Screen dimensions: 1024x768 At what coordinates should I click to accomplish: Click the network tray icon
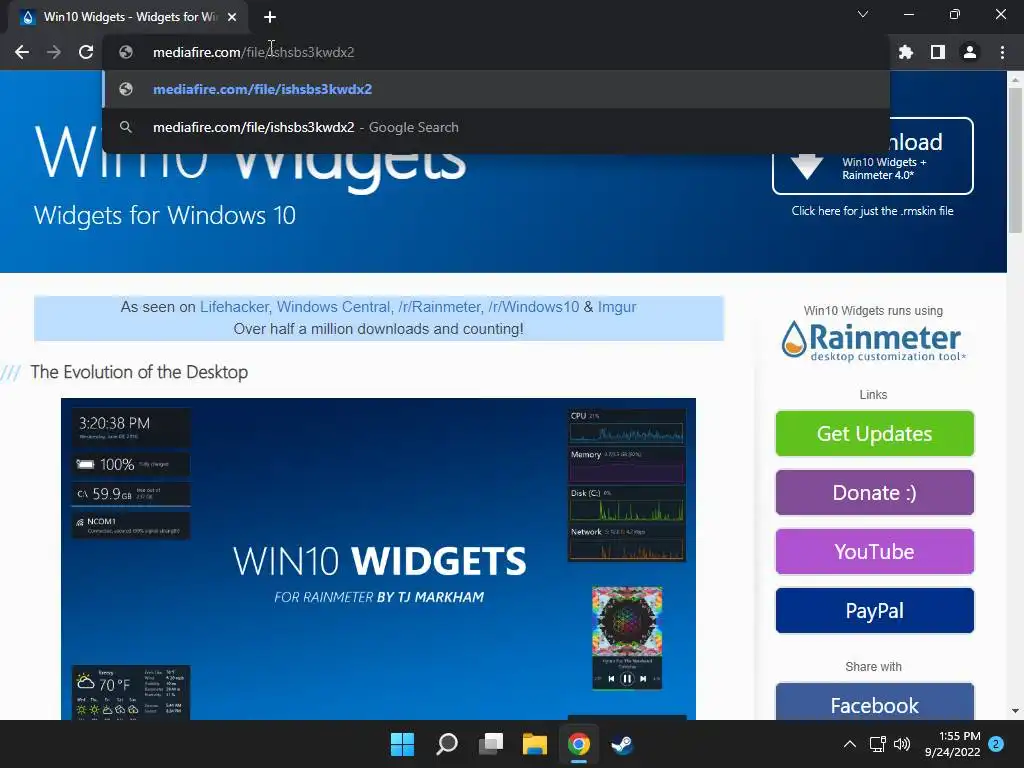[x=878, y=744]
